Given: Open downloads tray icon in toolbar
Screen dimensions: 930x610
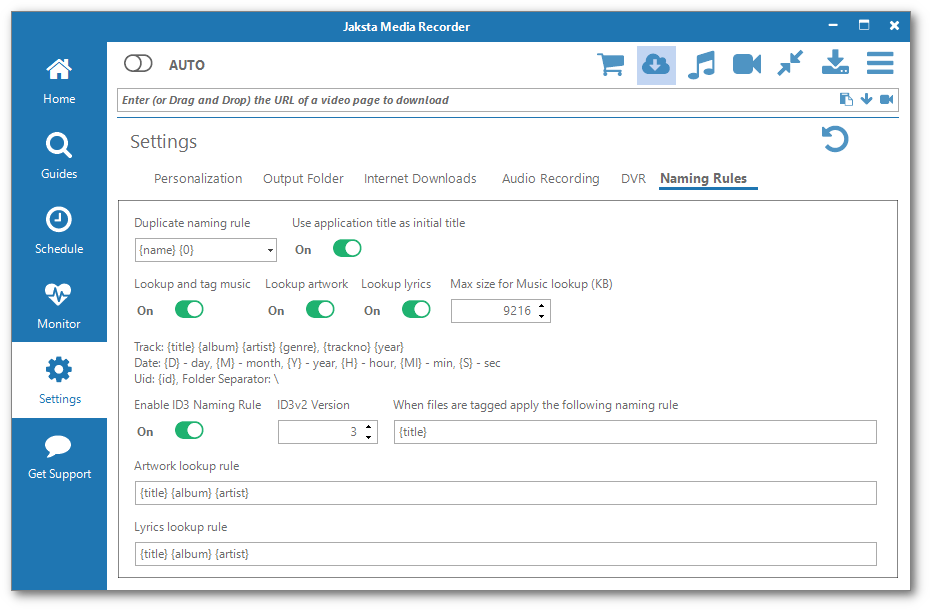Looking at the screenshot, I should (835, 62).
